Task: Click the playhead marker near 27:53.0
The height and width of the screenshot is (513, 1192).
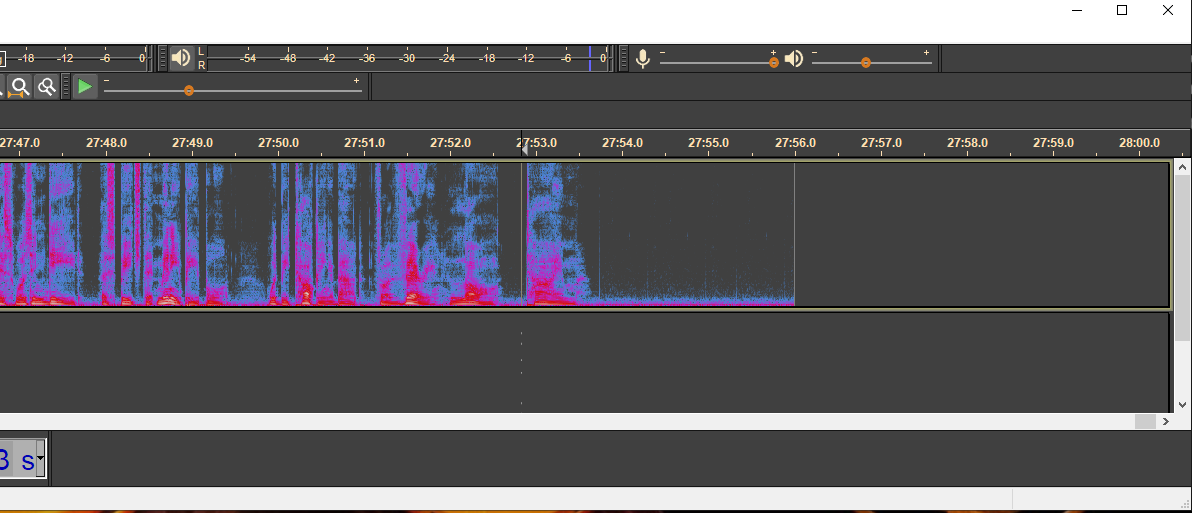Action: 522,147
